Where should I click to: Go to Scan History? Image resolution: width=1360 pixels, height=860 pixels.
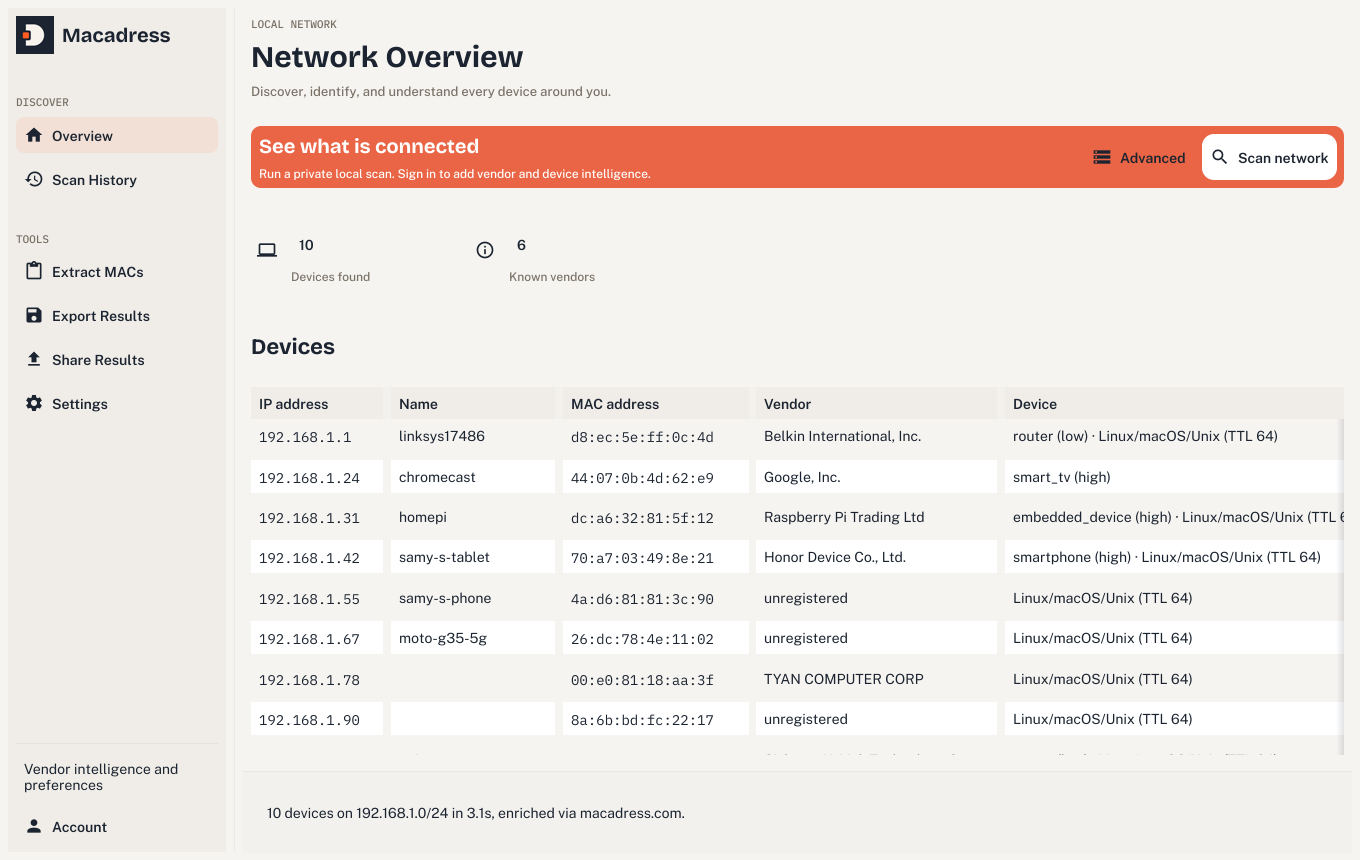pos(117,180)
